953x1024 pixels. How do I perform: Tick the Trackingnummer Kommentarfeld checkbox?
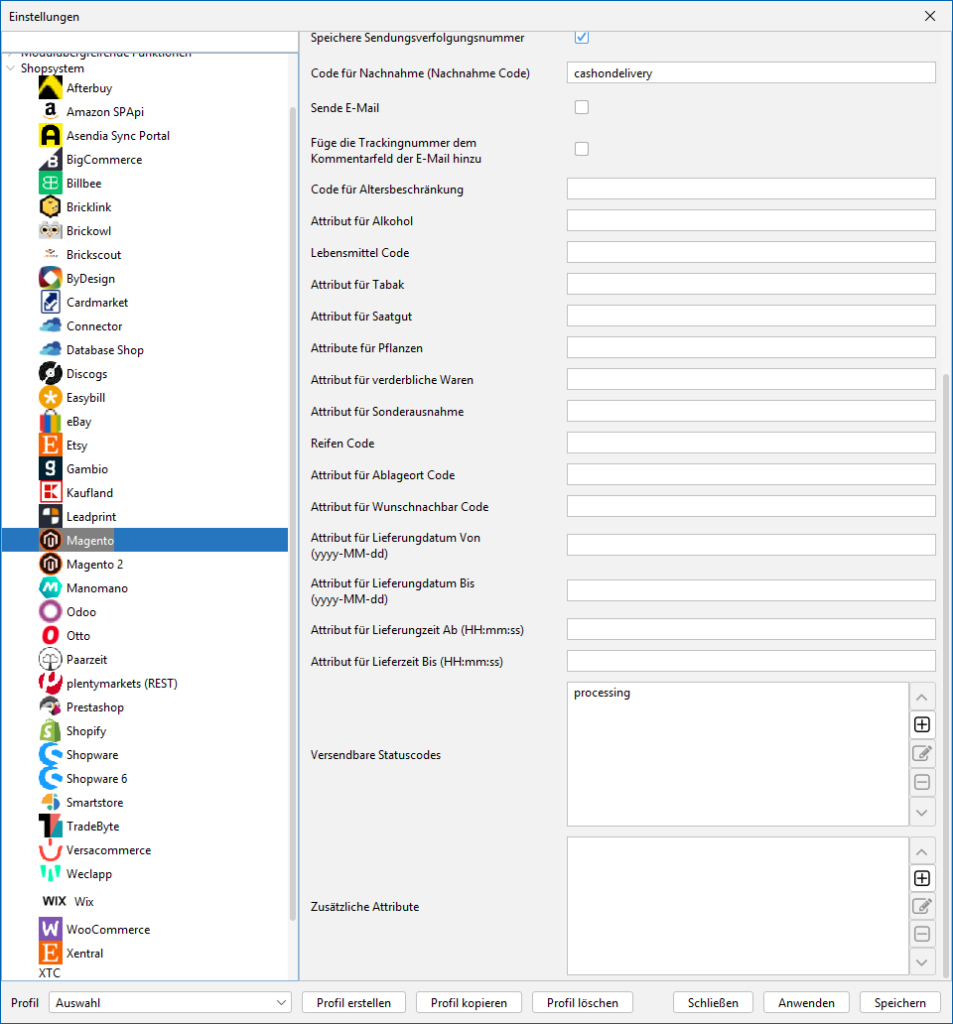pos(581,149)
